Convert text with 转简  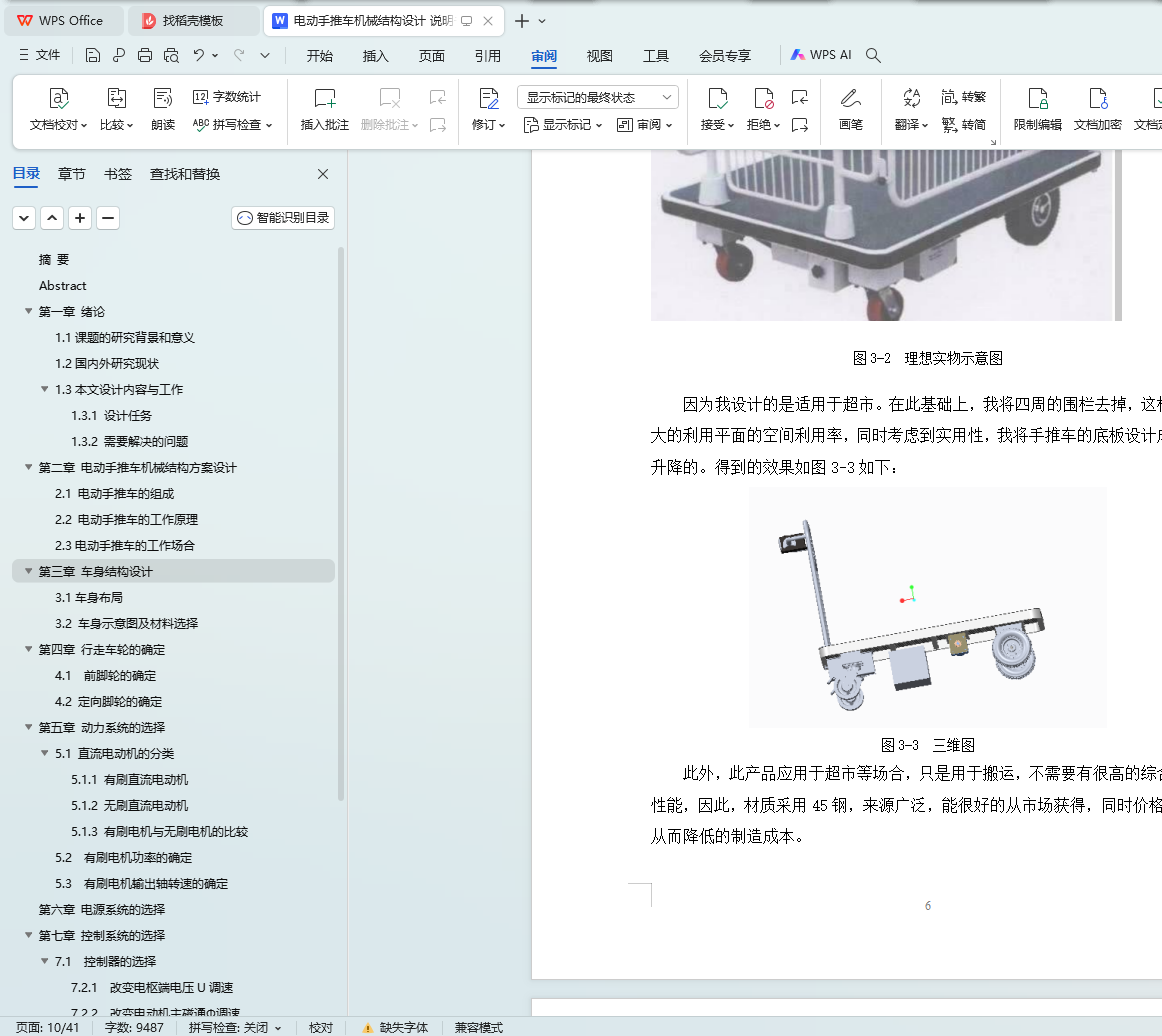pyautogui.click(x=963, y=124)
